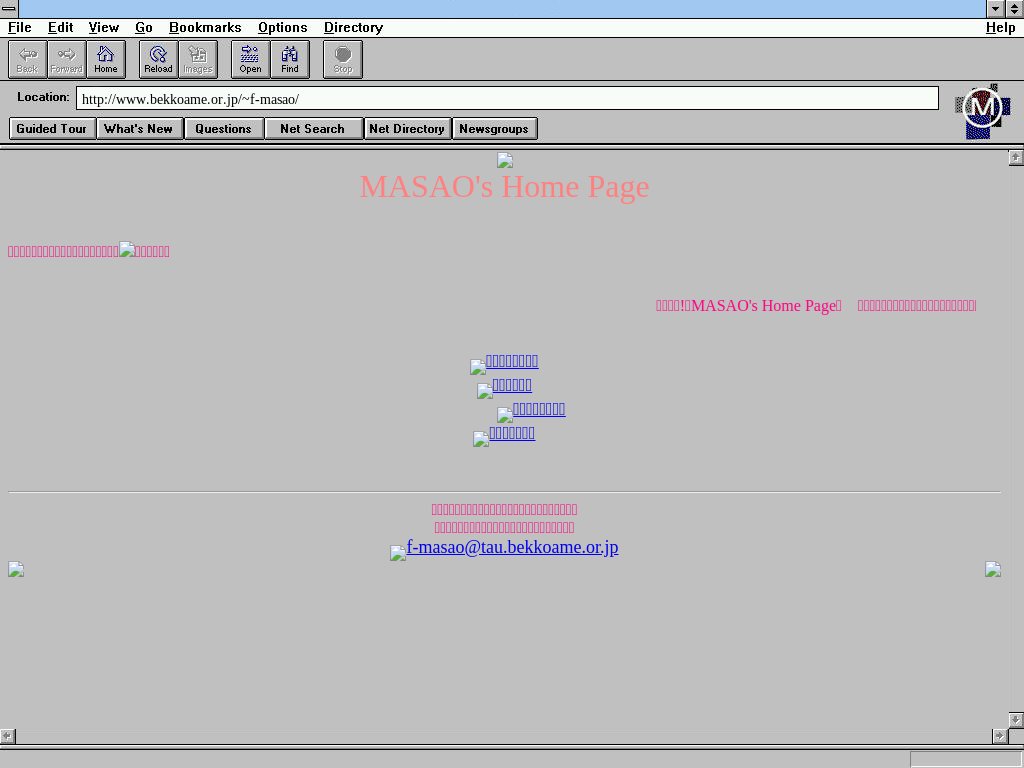The width and height of the screenshot is (1024, 768).
Task: Click the Netscape 'M' throbber logo
Action: pos(982,108)
